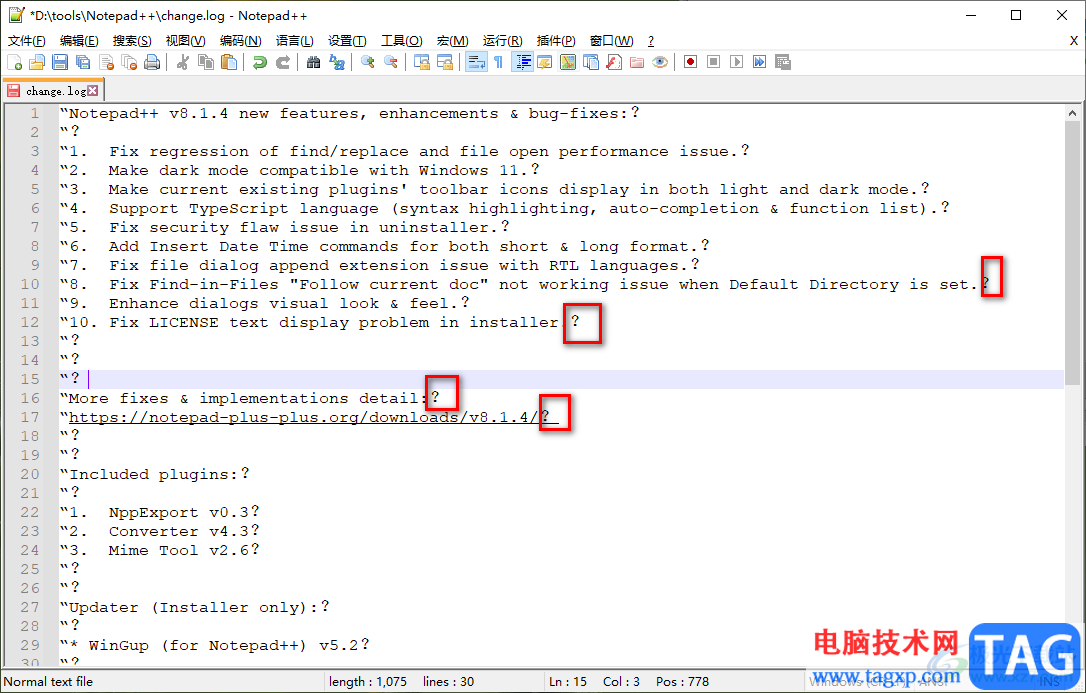Click the Close All toolbar icon
The width and height of the screenshot is (1086, 693).
(x=130, y=62)
